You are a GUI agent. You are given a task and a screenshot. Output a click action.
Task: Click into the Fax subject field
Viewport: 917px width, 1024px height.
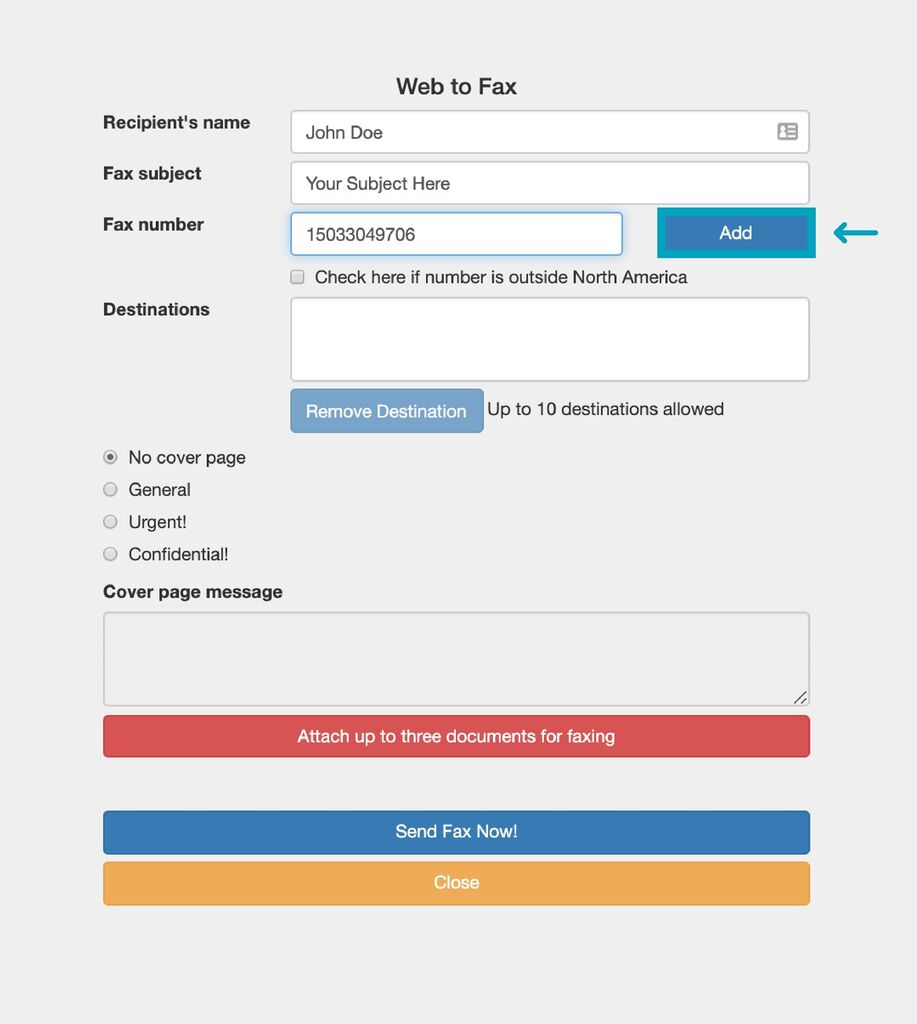click(x=549, y=183)
